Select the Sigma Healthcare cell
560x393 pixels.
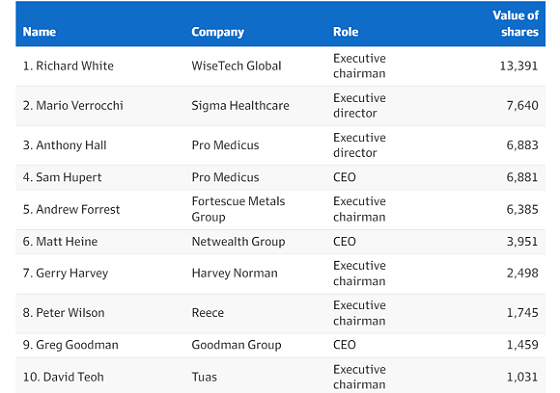tap(240, 106)
